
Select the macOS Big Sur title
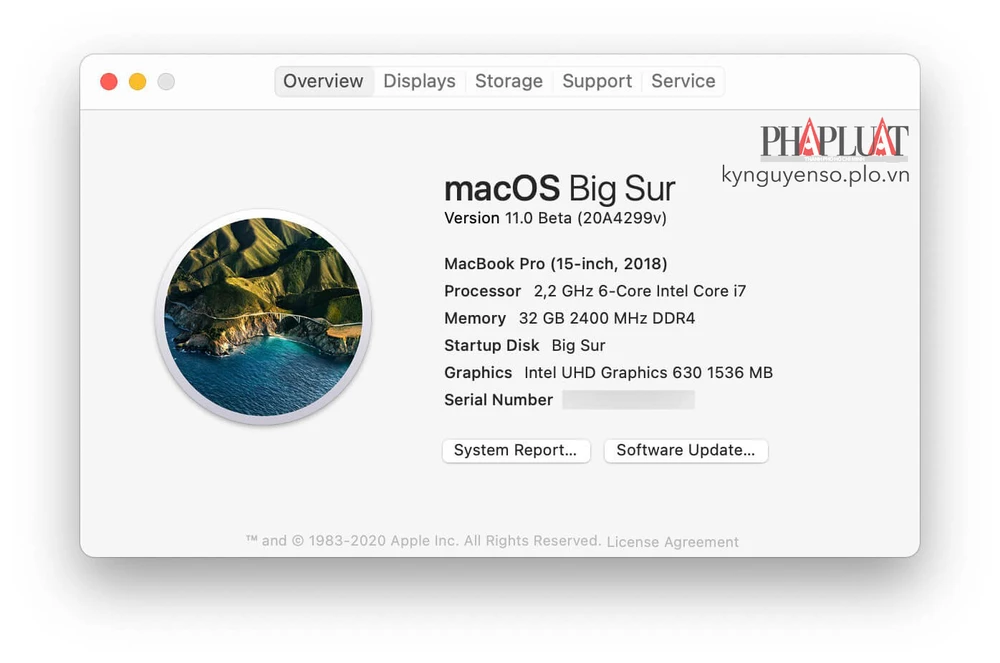pos(559,188)
